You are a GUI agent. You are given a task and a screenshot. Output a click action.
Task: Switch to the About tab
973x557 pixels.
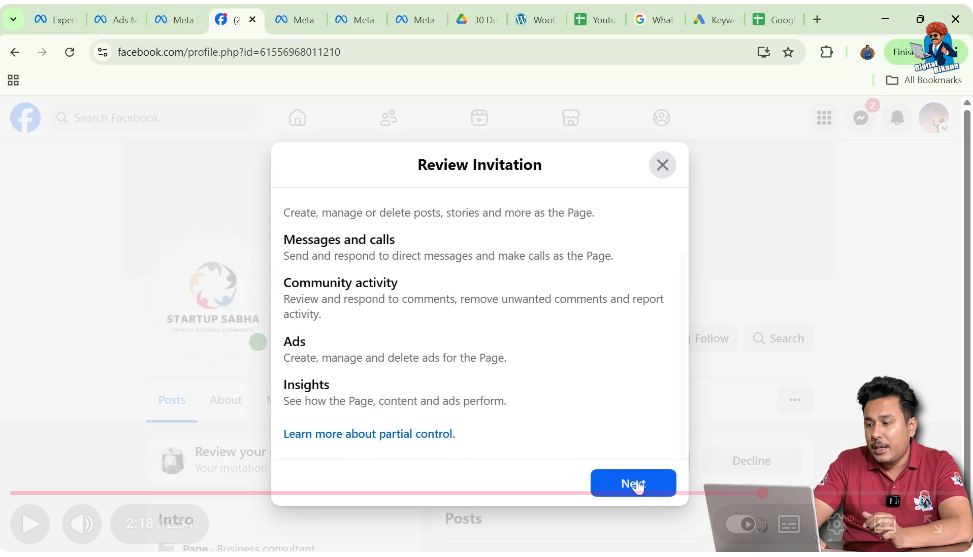pyautogui.click(x=225, y=400)
